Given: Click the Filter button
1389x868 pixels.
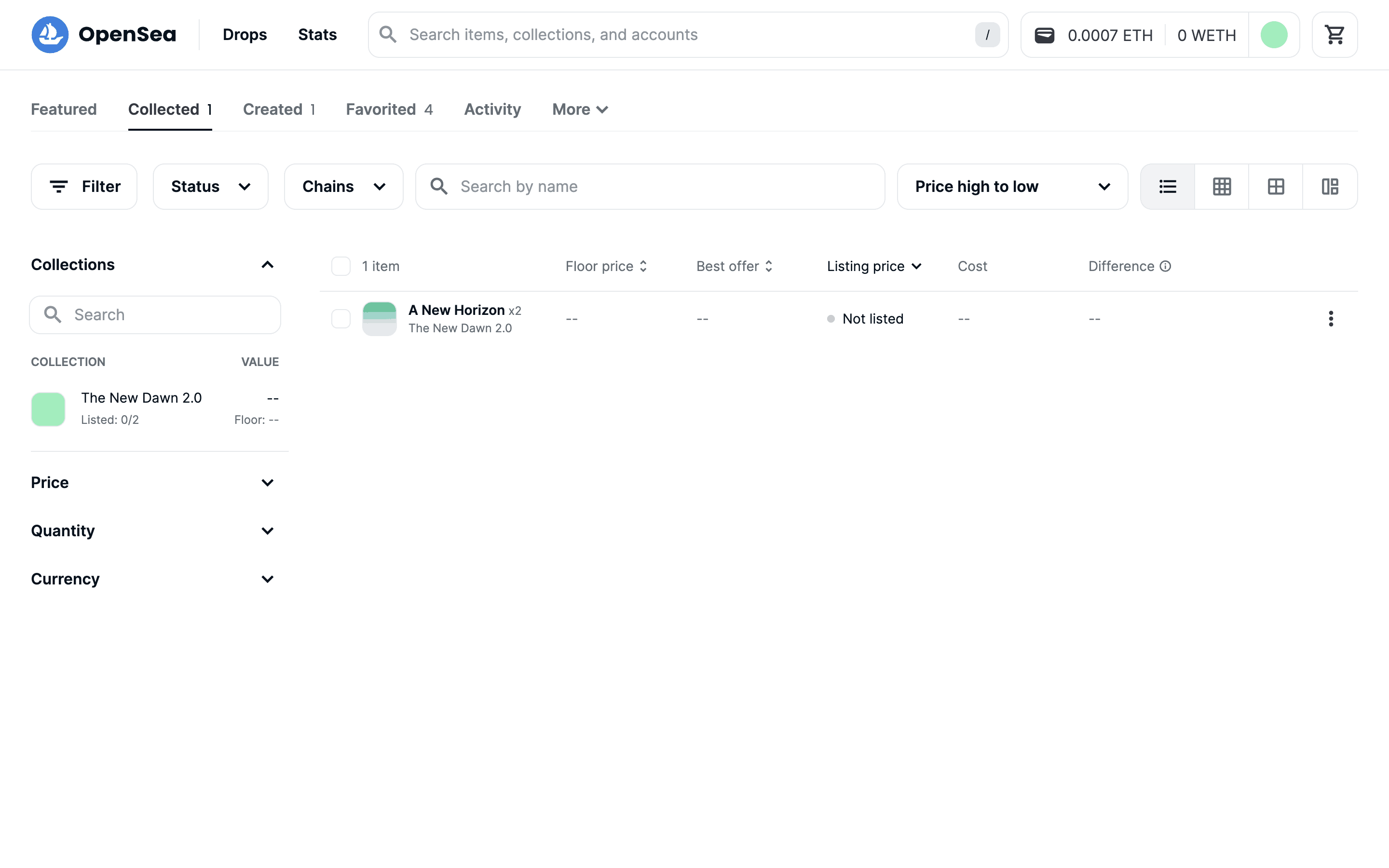Looking at the screenshot, I should 84,187.
